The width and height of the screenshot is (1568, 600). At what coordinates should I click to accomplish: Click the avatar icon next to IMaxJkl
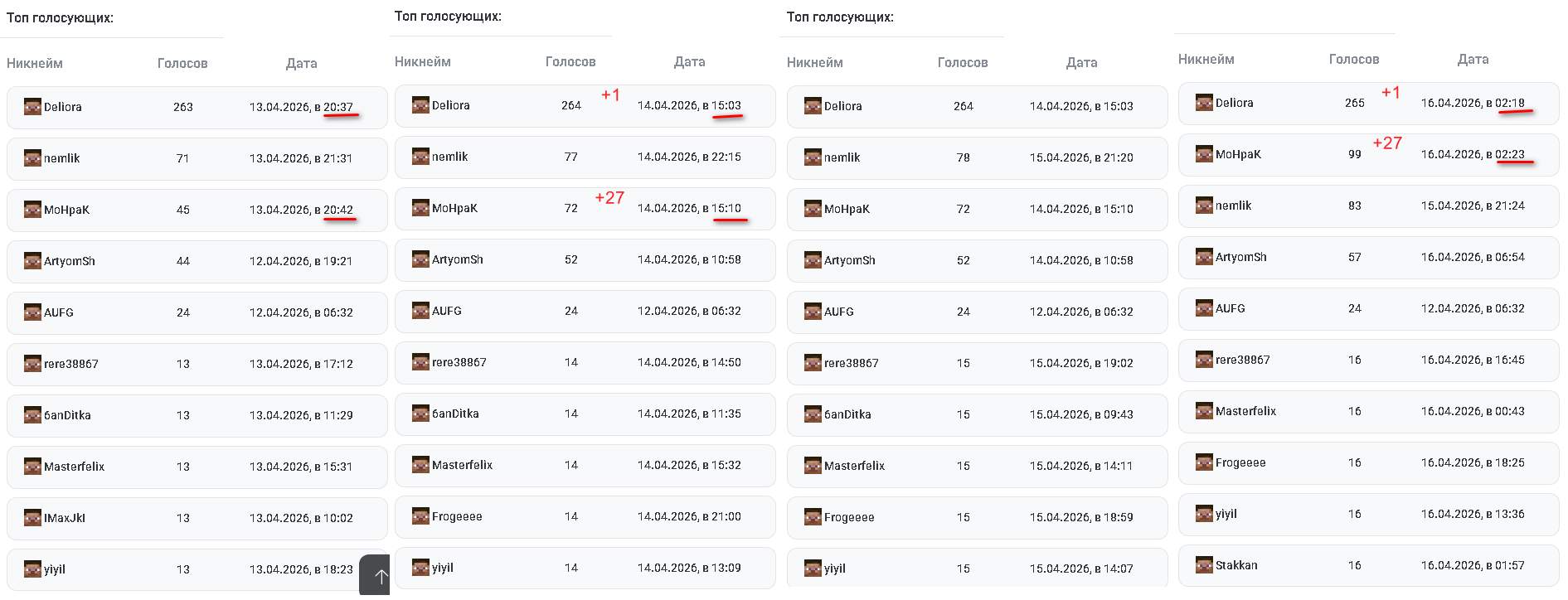(32, 518)
